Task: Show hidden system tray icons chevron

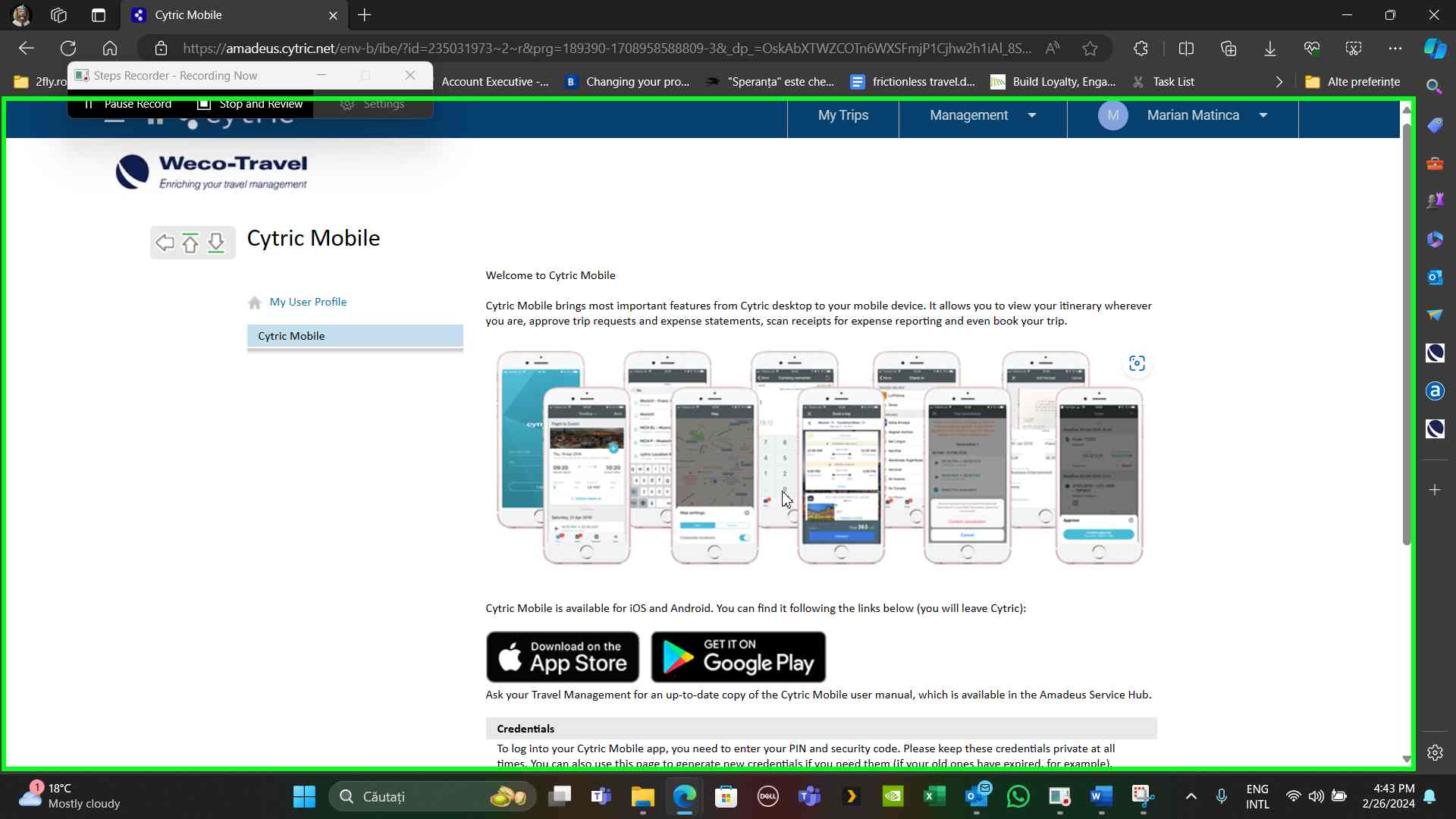Action: click(x=1191, y=796)
